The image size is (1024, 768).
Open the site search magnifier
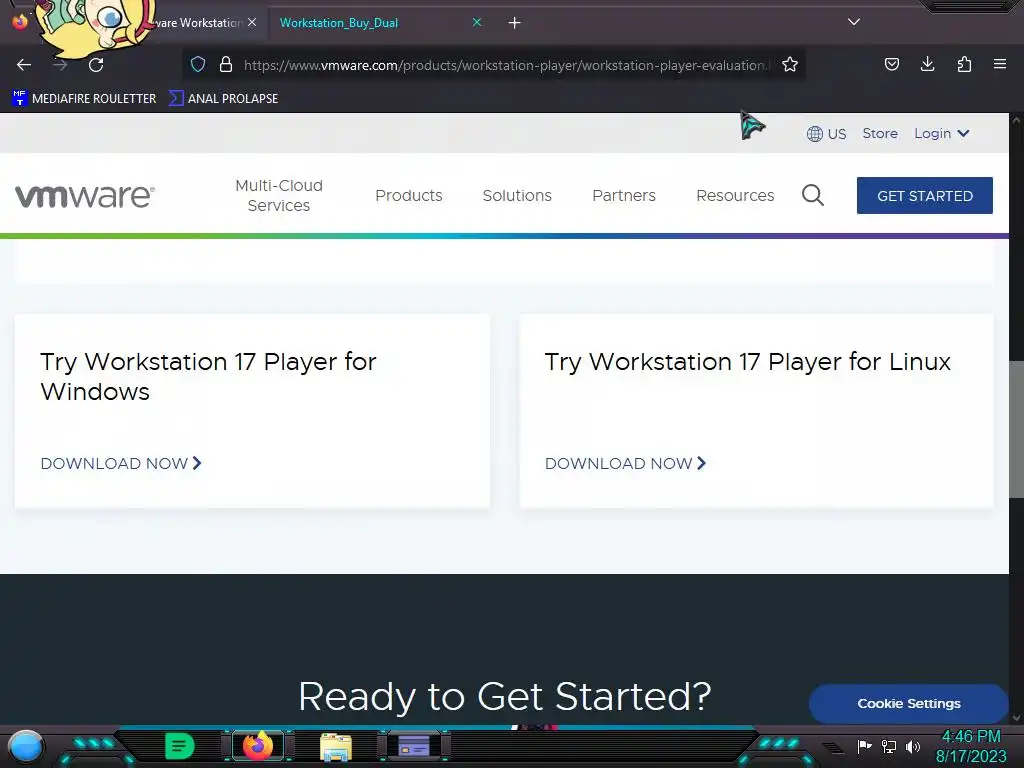click(x=813, y=195)
